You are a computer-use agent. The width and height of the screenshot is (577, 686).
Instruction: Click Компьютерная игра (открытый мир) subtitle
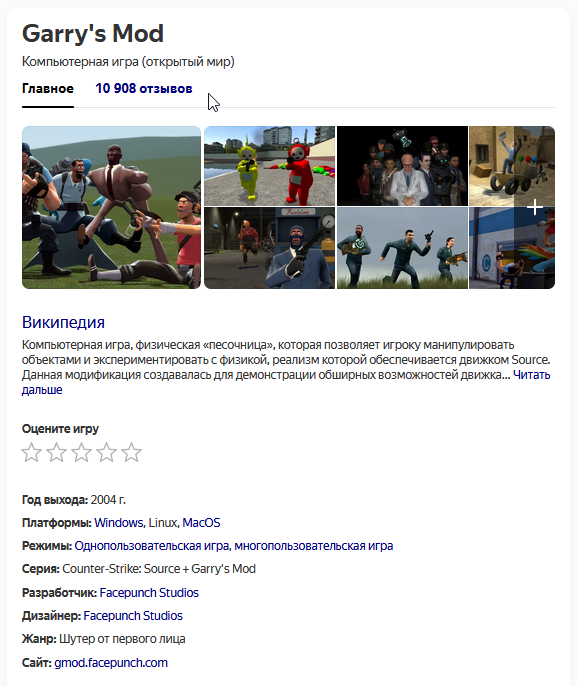click(128, 62)
